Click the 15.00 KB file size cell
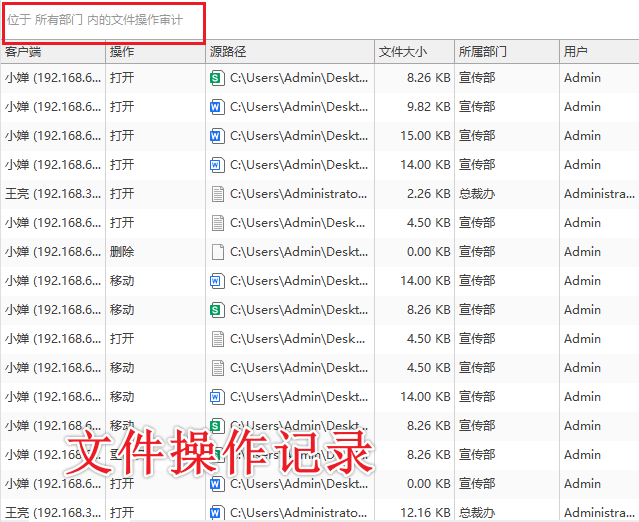The image size is (639, 522). point(428,135)
